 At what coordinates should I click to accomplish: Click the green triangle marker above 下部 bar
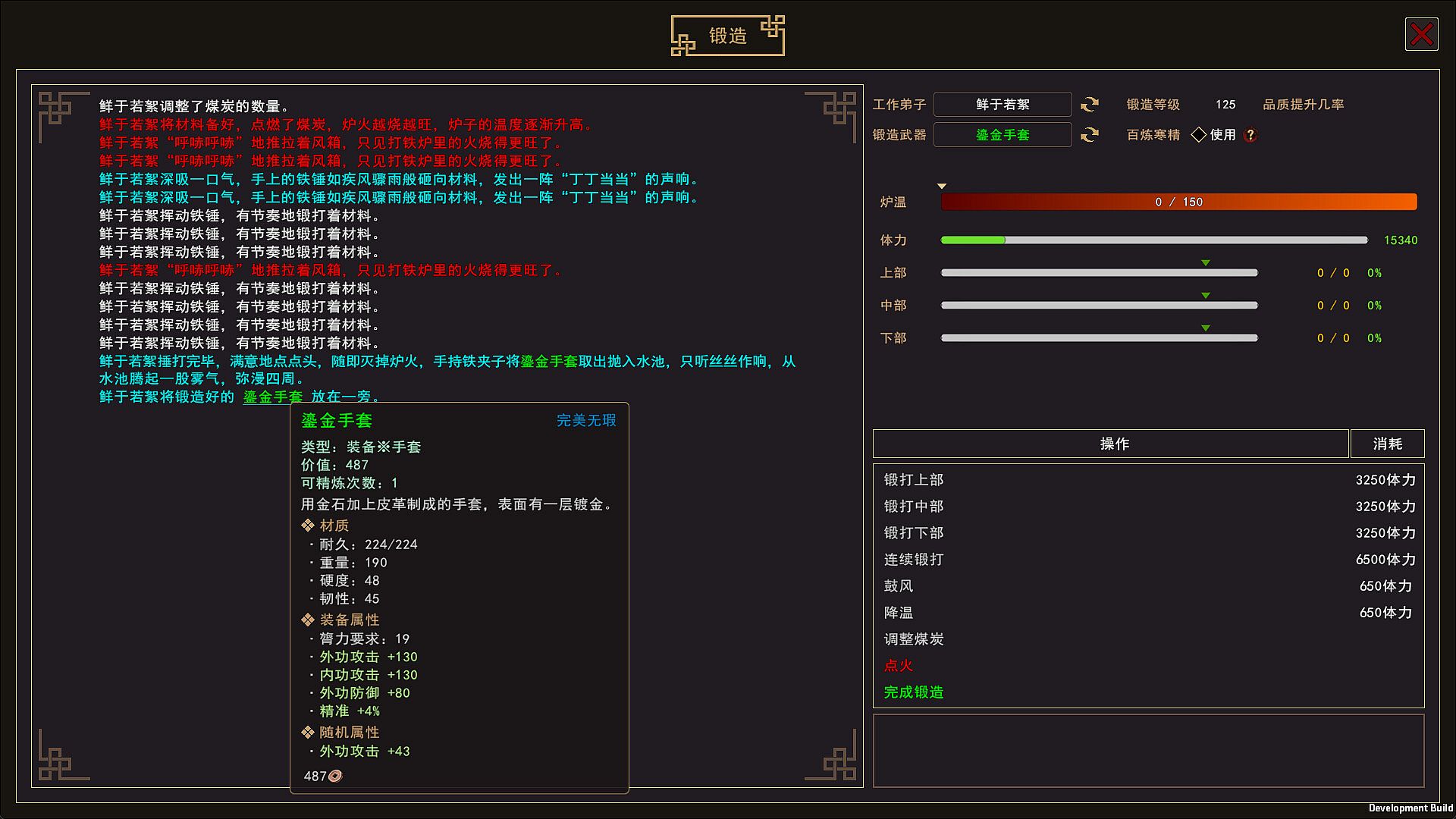[1206, 328]
